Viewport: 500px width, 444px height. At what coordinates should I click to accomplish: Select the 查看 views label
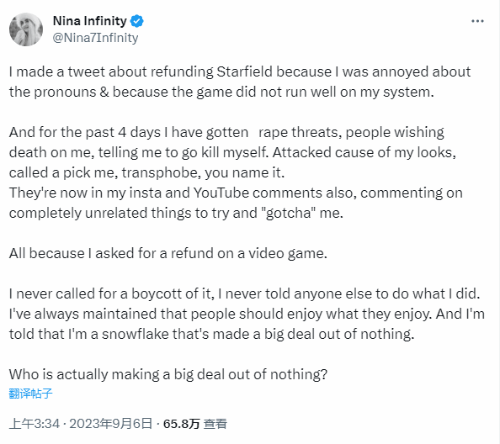[215, 424]
